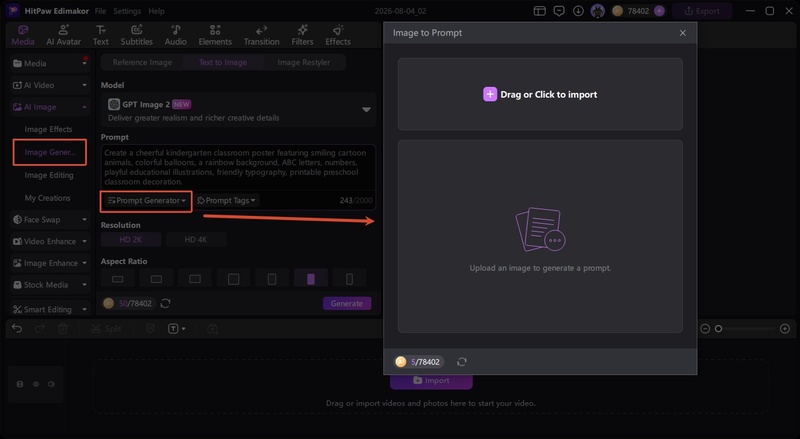Switch to Reference Image mode
Image resolution: width=800 pixels, height=439 pixels.
(142, 62)
